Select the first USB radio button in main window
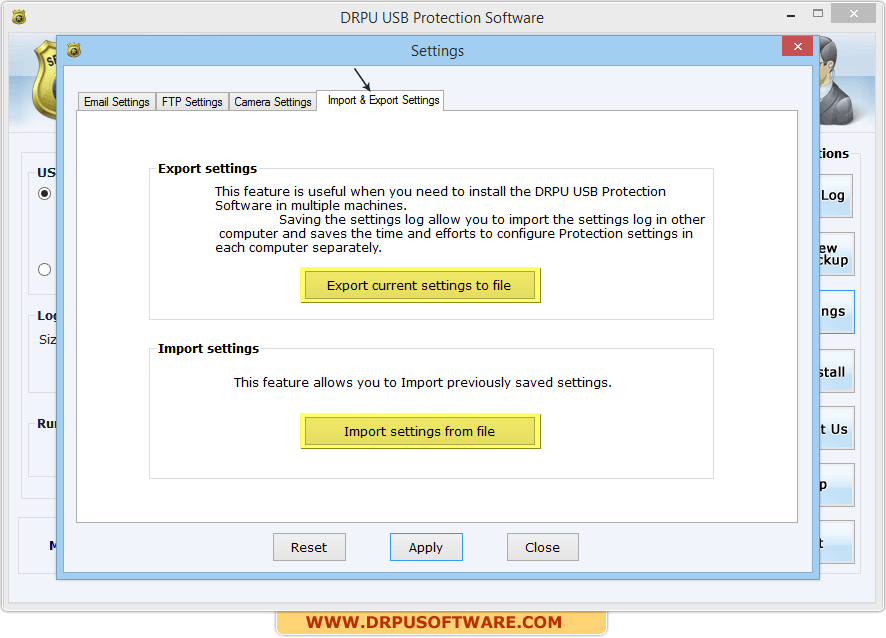 pyautogui.click(x=45, y=194)
